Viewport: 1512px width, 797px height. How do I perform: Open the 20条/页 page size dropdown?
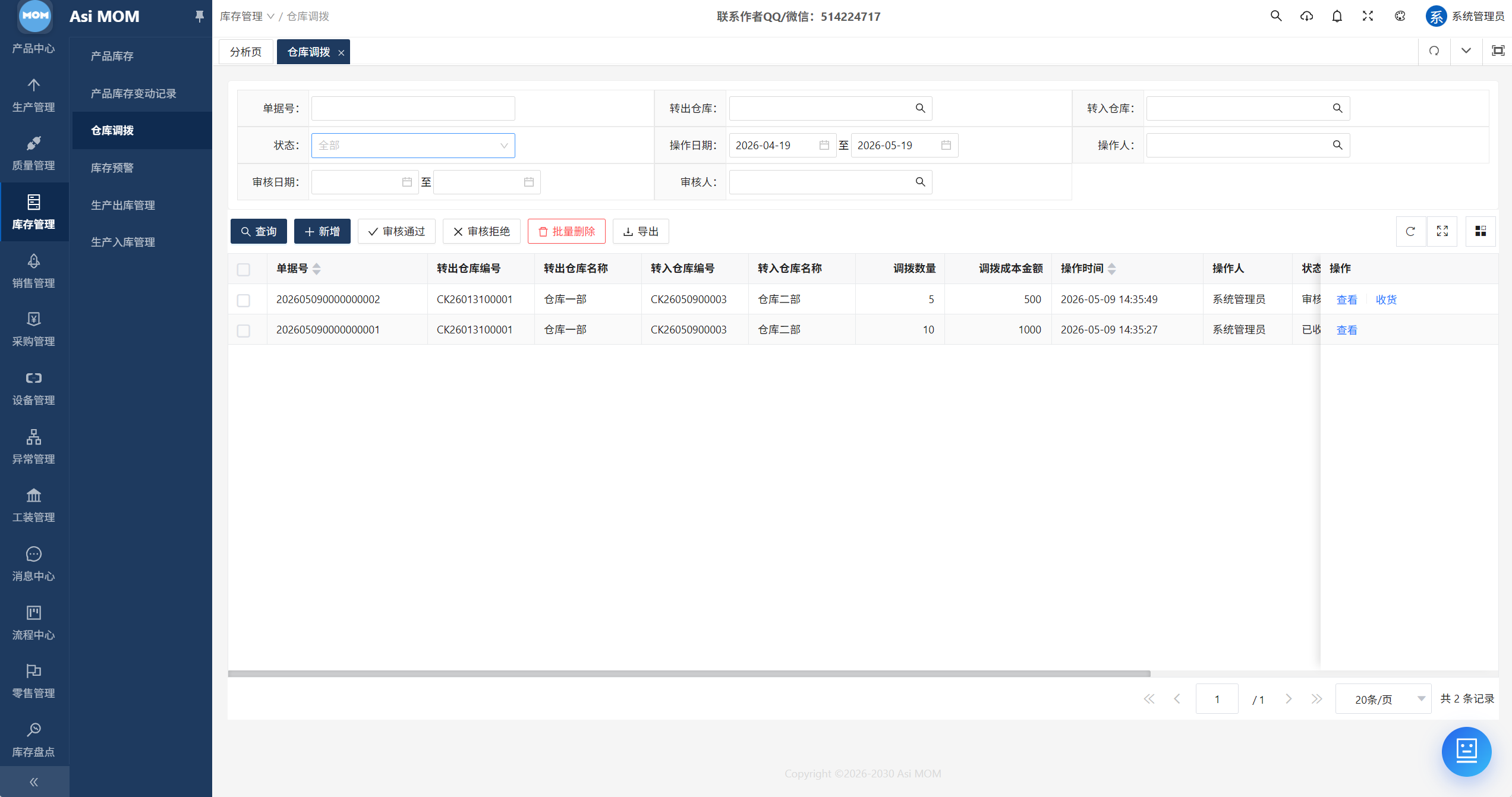(1384, 699)
